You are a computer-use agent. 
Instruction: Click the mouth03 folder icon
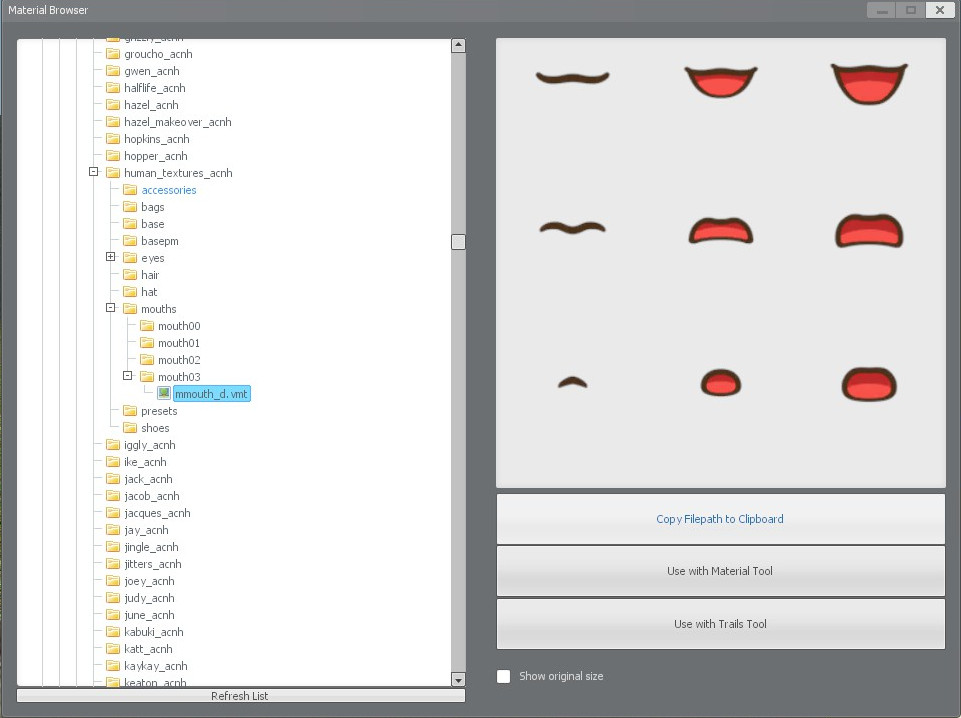coord(147,377)
